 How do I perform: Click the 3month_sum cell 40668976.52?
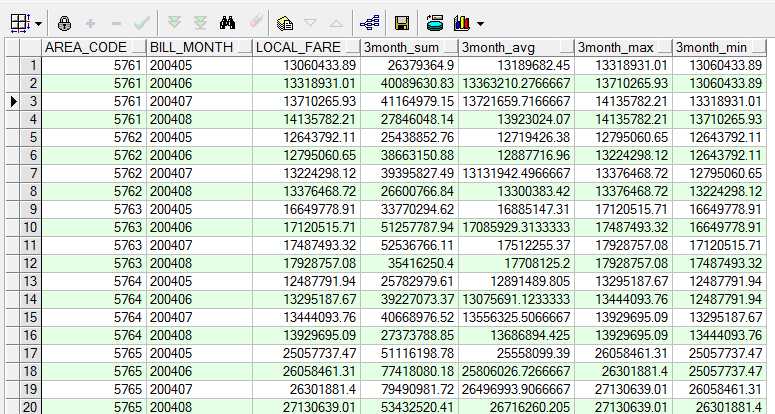pos(409,317)
